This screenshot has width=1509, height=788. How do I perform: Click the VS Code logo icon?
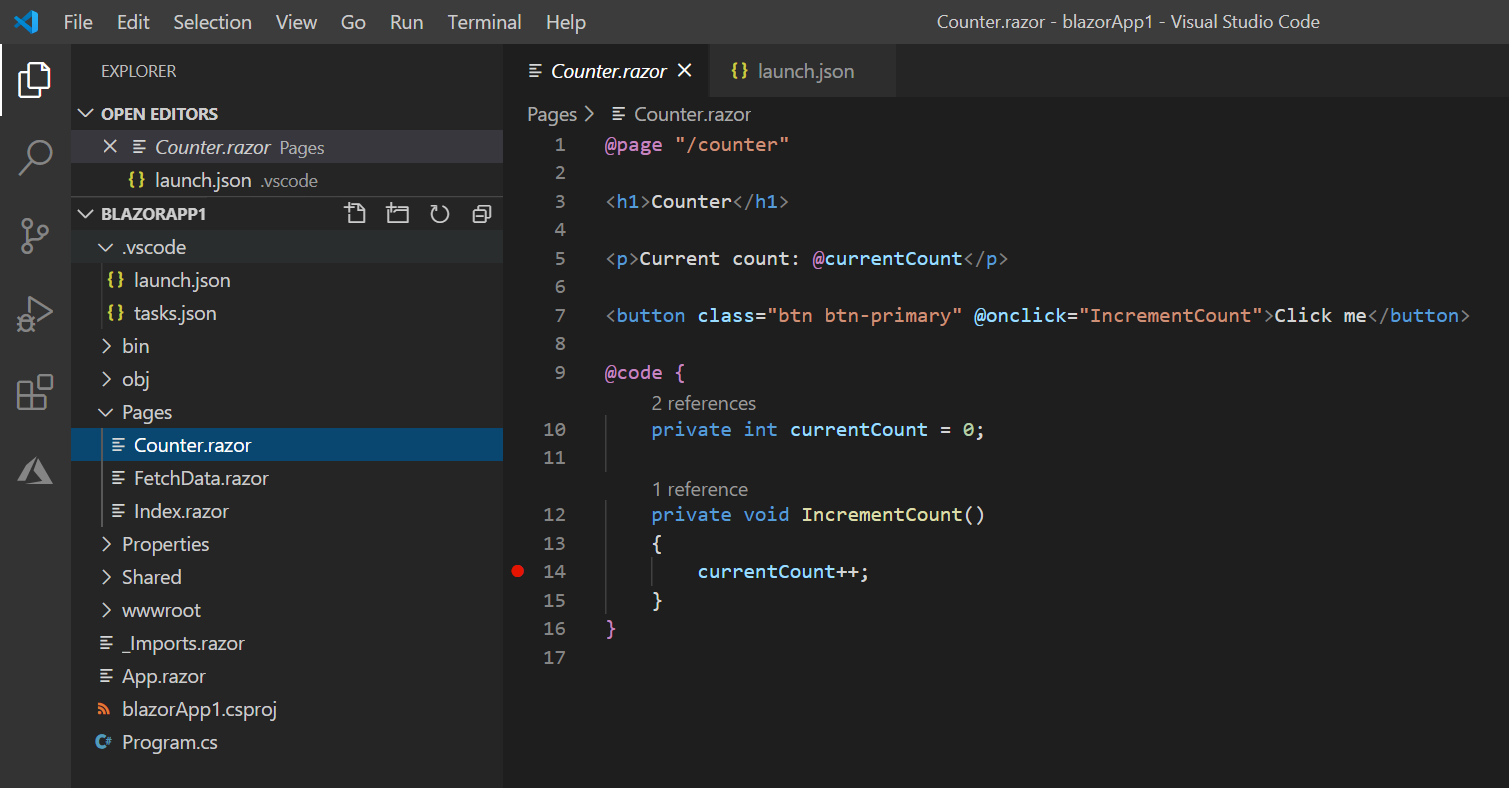pos(26,21)
